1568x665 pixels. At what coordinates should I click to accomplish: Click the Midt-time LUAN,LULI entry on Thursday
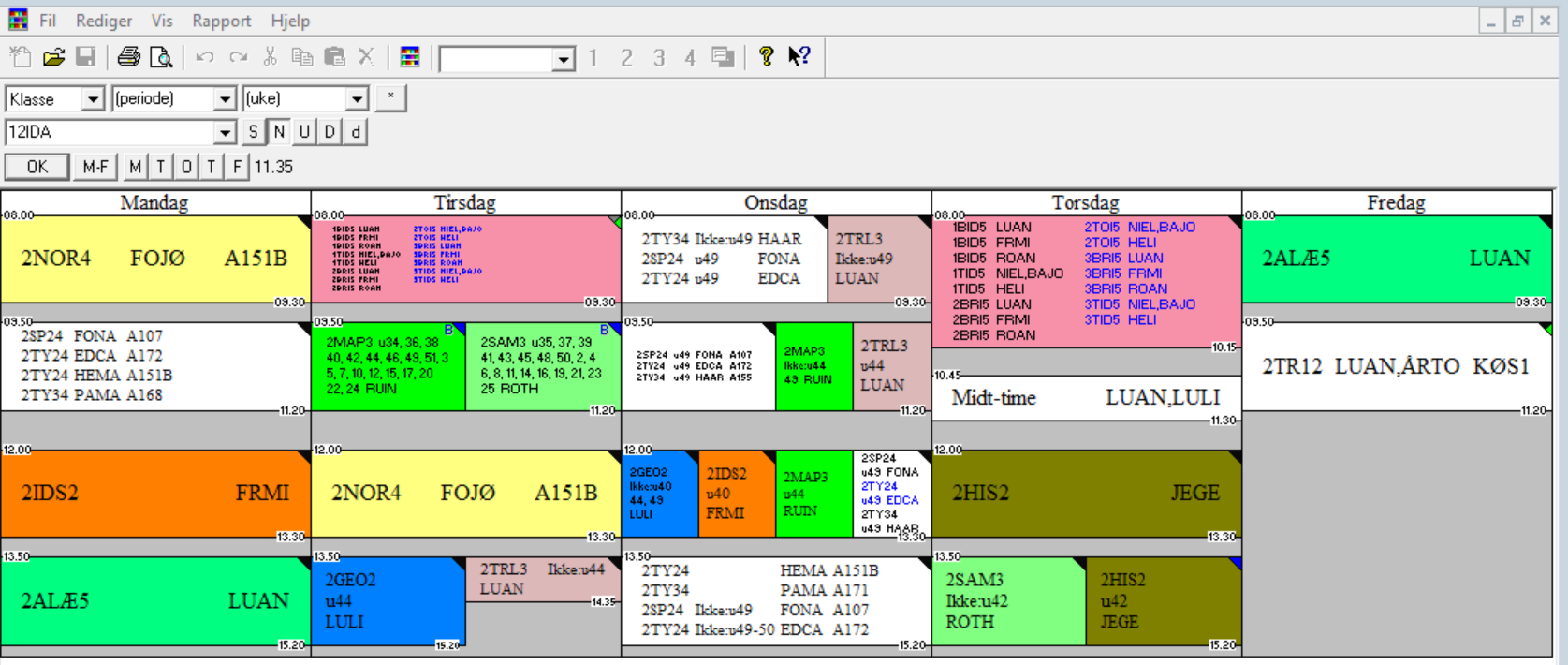pyautogui.click(x=1086, y=398)
